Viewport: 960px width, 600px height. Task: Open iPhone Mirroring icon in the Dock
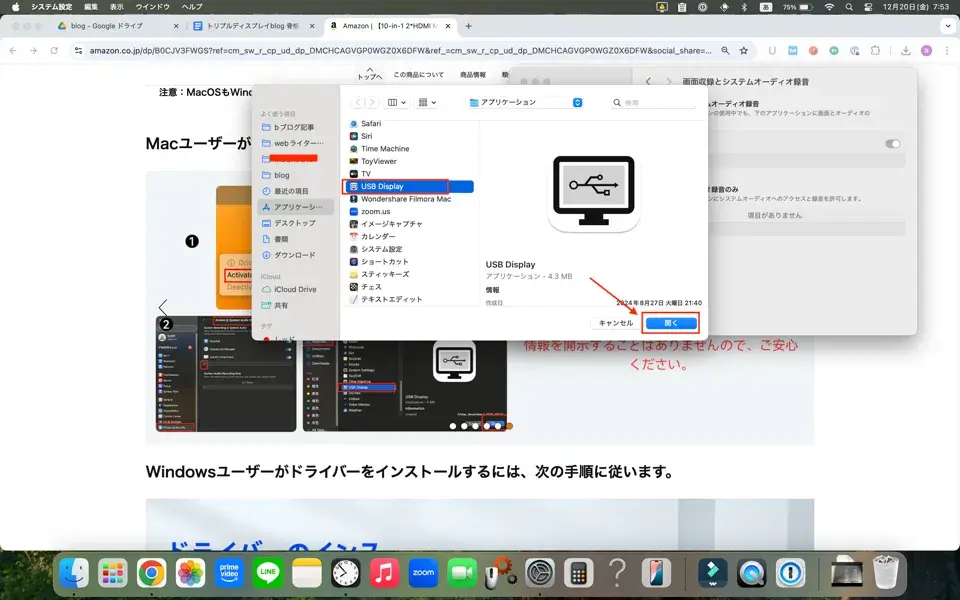656,574
